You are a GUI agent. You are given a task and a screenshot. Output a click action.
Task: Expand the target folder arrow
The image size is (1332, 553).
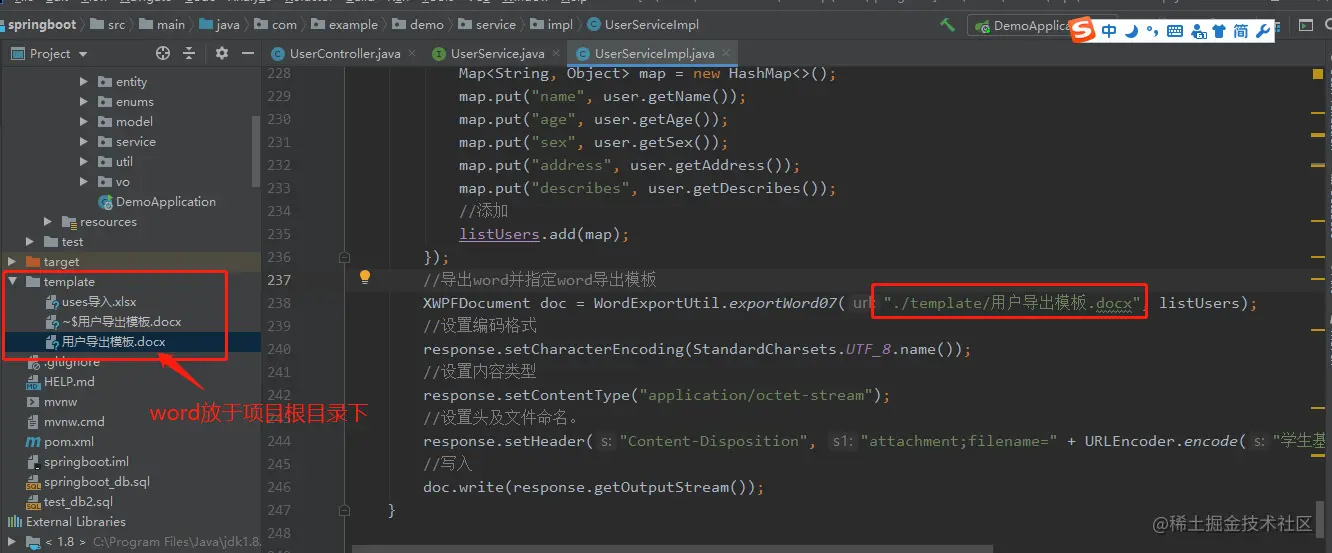click(12, 261)
